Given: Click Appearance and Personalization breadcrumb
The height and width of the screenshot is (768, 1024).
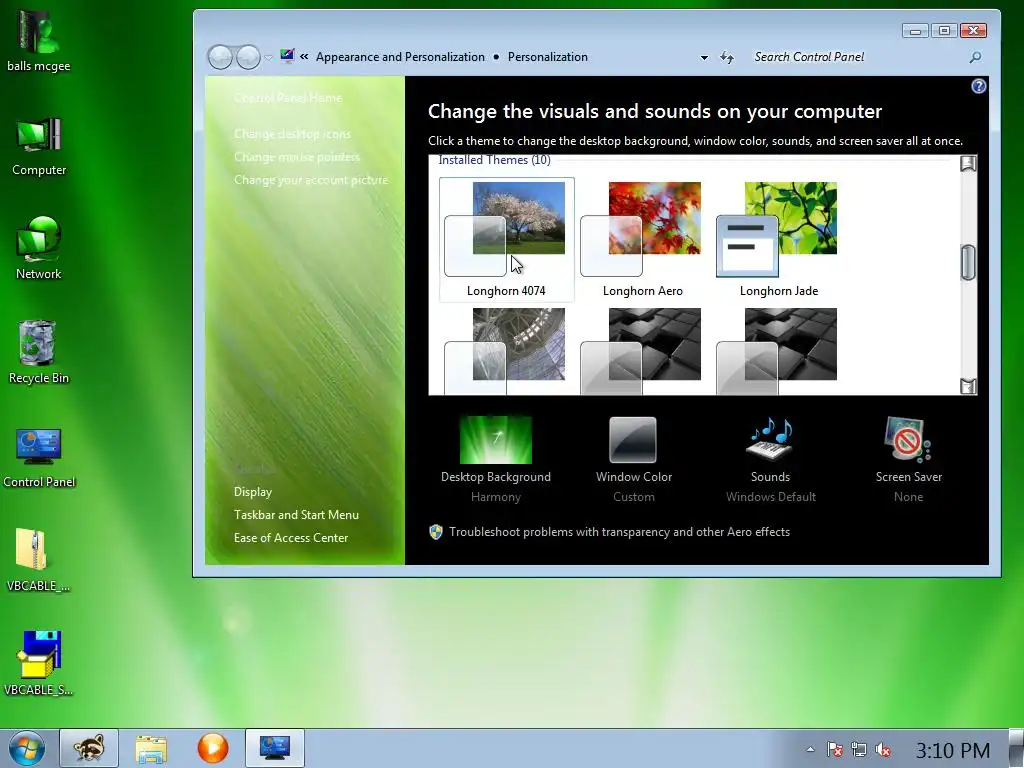Looking at the screenshot, I should [x=400, y=57].
